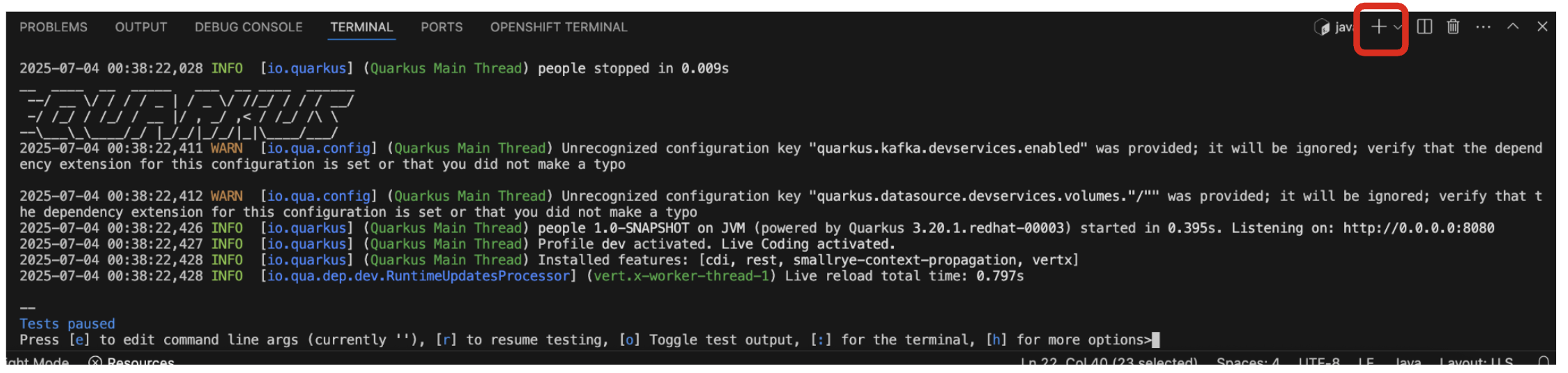
Task: Open the new terminal launch profile dropdown
Action: tap(1398, 27)
